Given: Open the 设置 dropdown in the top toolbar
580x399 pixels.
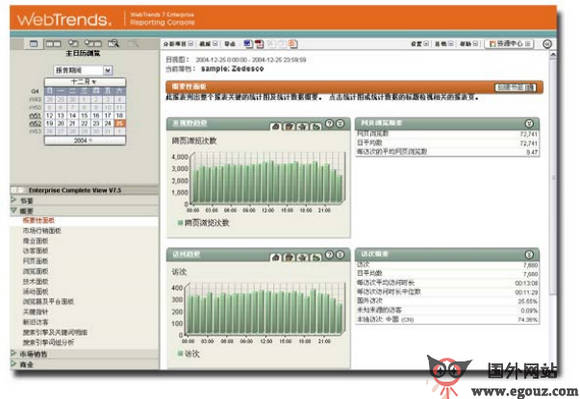Looking at the screenshot, I should click(x=420, y=44).
